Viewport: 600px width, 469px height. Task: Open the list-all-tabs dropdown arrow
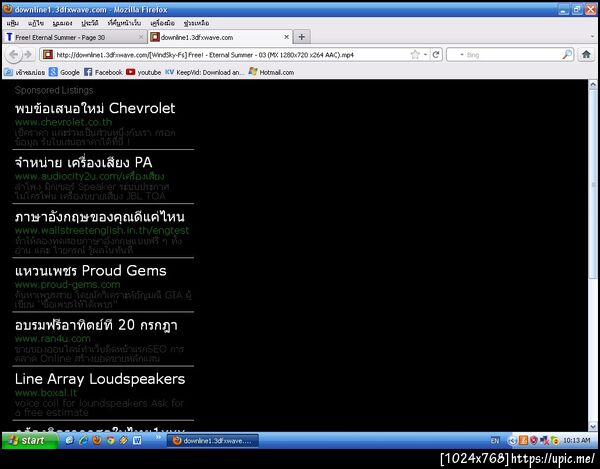(592, 37)
